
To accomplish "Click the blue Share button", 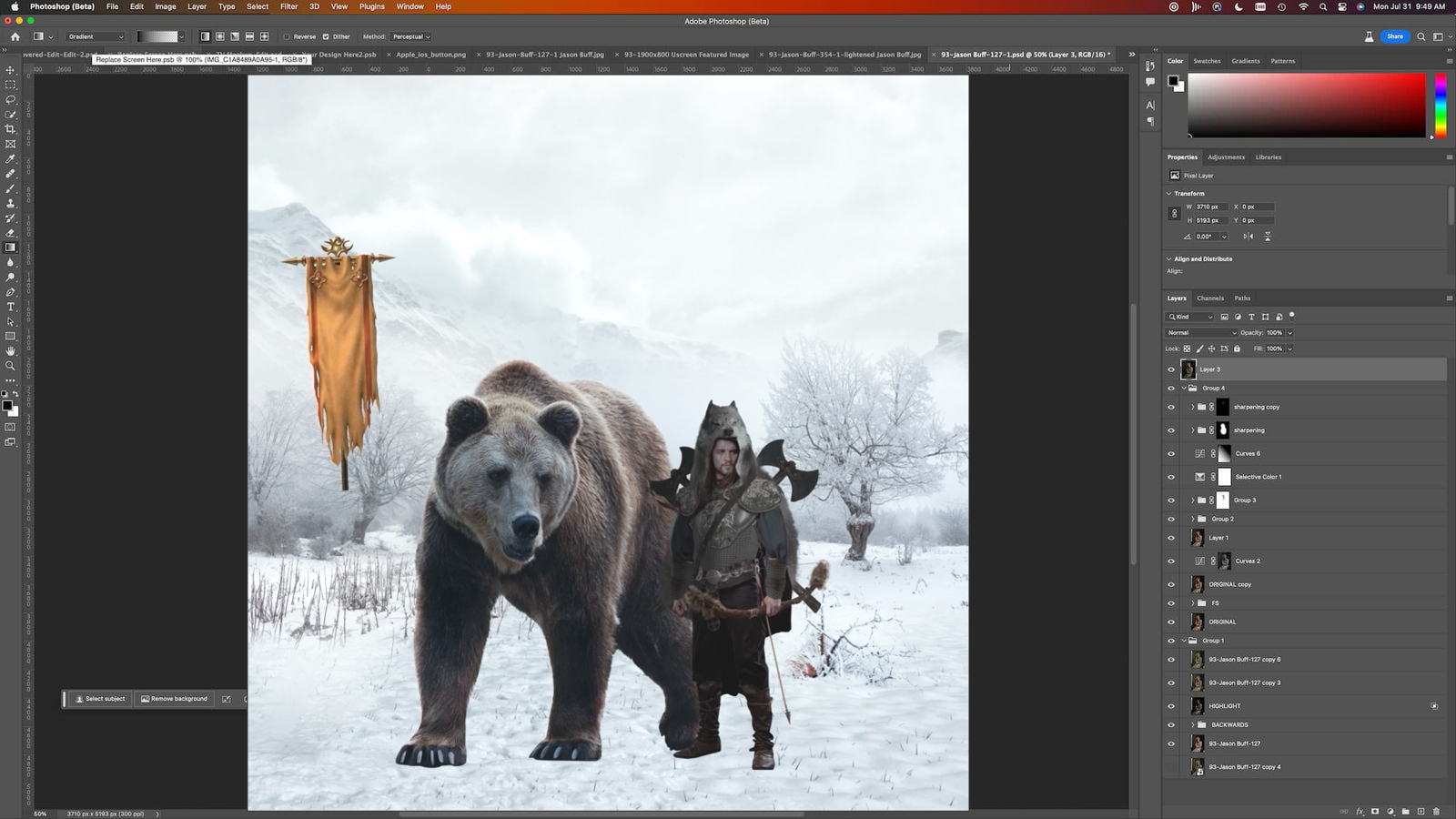I will pos(1394,36).
